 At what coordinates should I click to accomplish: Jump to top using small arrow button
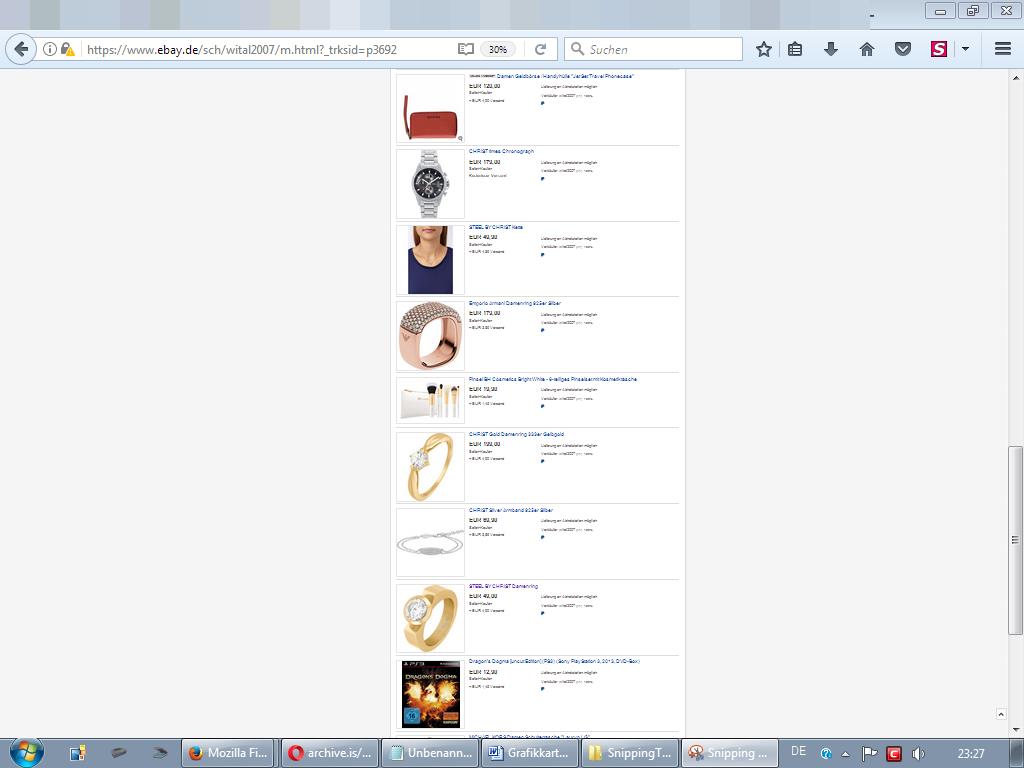(x=1001, y=714)
